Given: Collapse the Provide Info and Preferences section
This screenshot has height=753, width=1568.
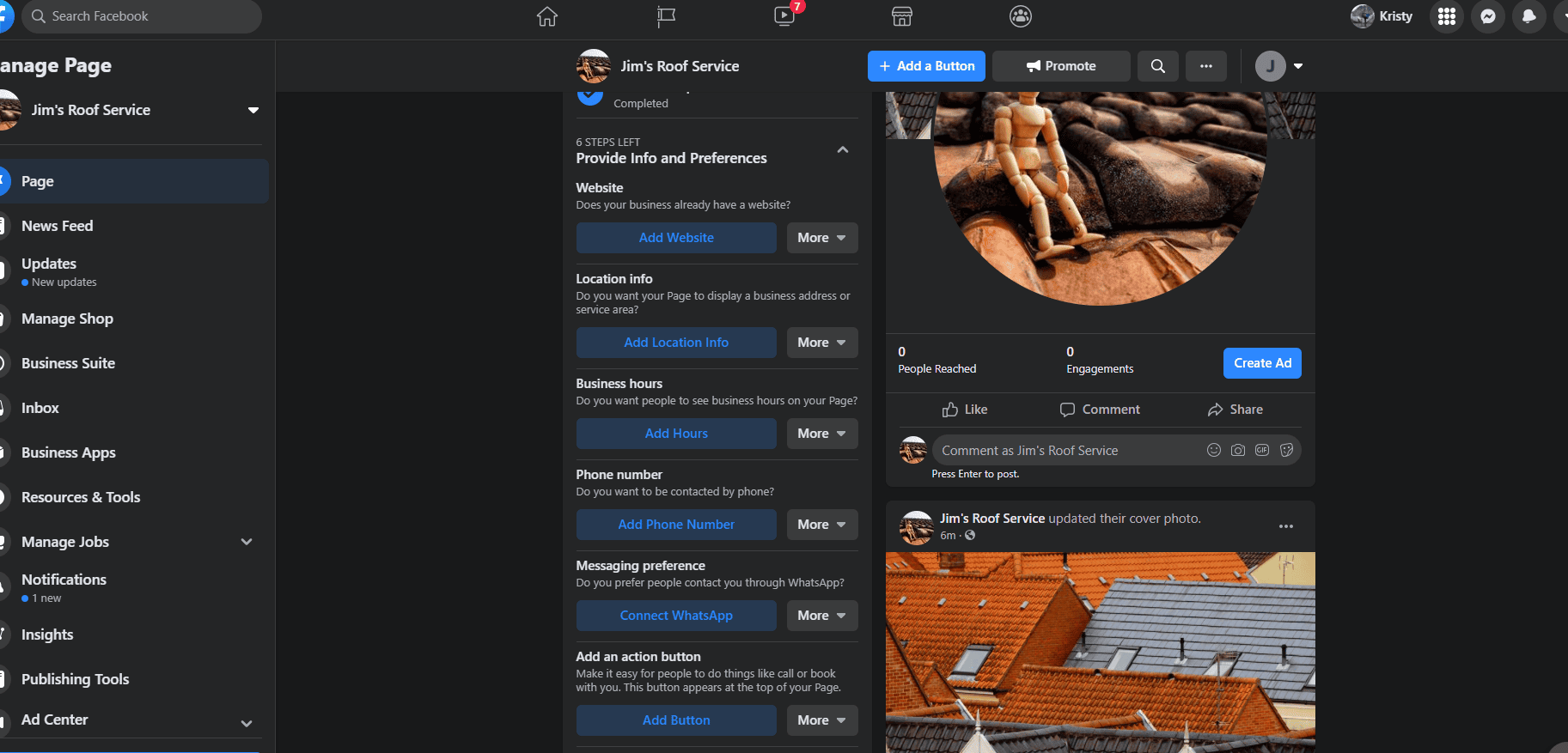Looking at the screenshot, I should point(843,150).
